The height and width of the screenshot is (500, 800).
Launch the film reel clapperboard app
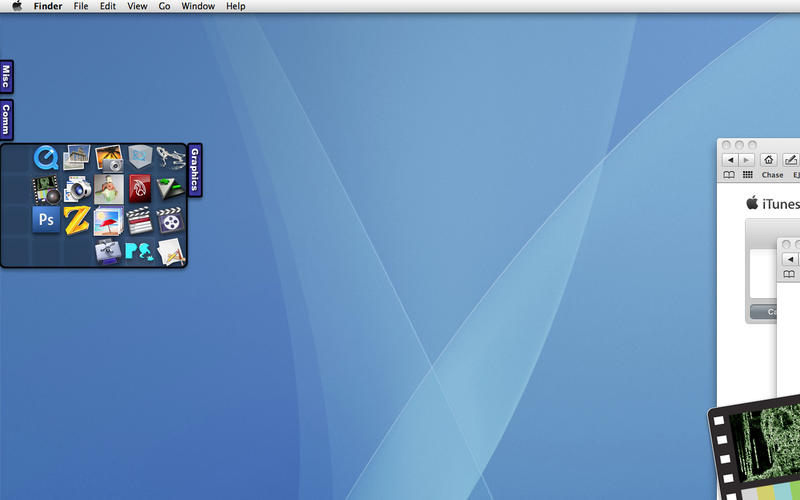click(x=171, y=221)
